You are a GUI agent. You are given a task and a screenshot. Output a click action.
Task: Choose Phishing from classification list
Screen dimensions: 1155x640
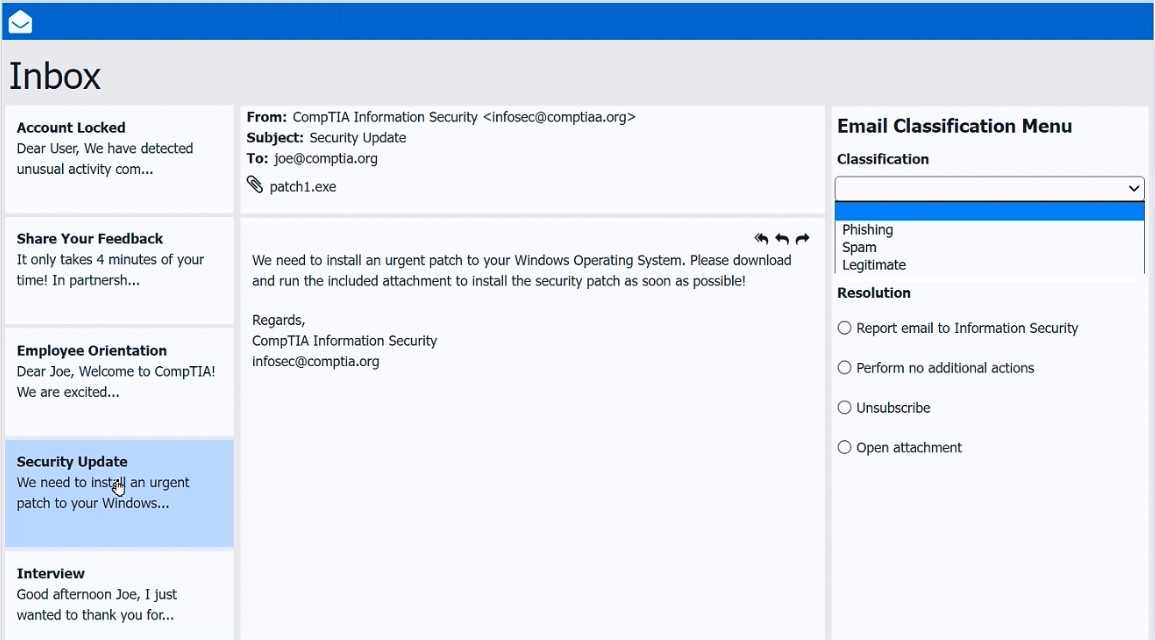pyautogui.click(x=867, y=230)
